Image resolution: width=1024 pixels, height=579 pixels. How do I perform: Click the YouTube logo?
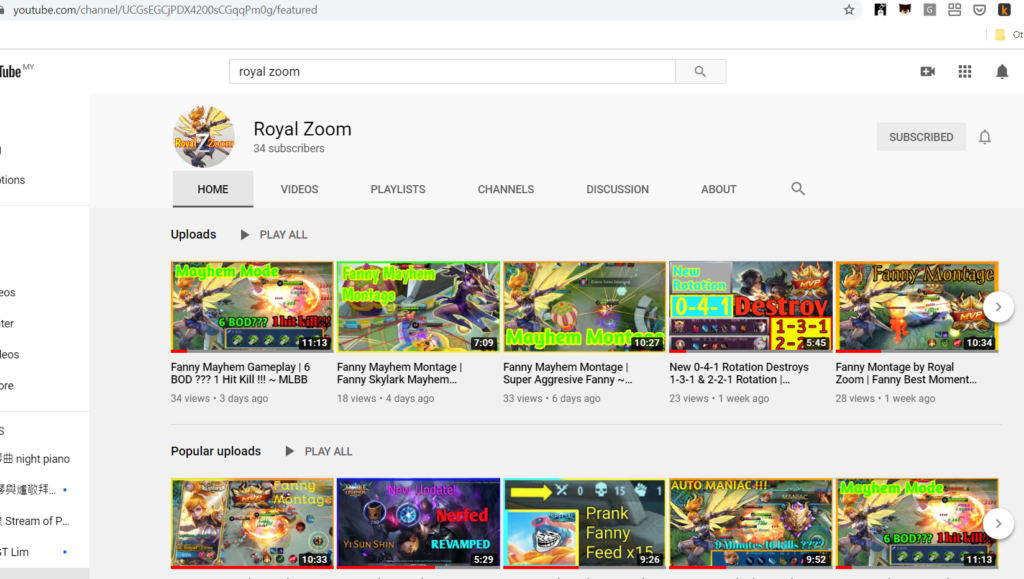click(x=12, y=71)
